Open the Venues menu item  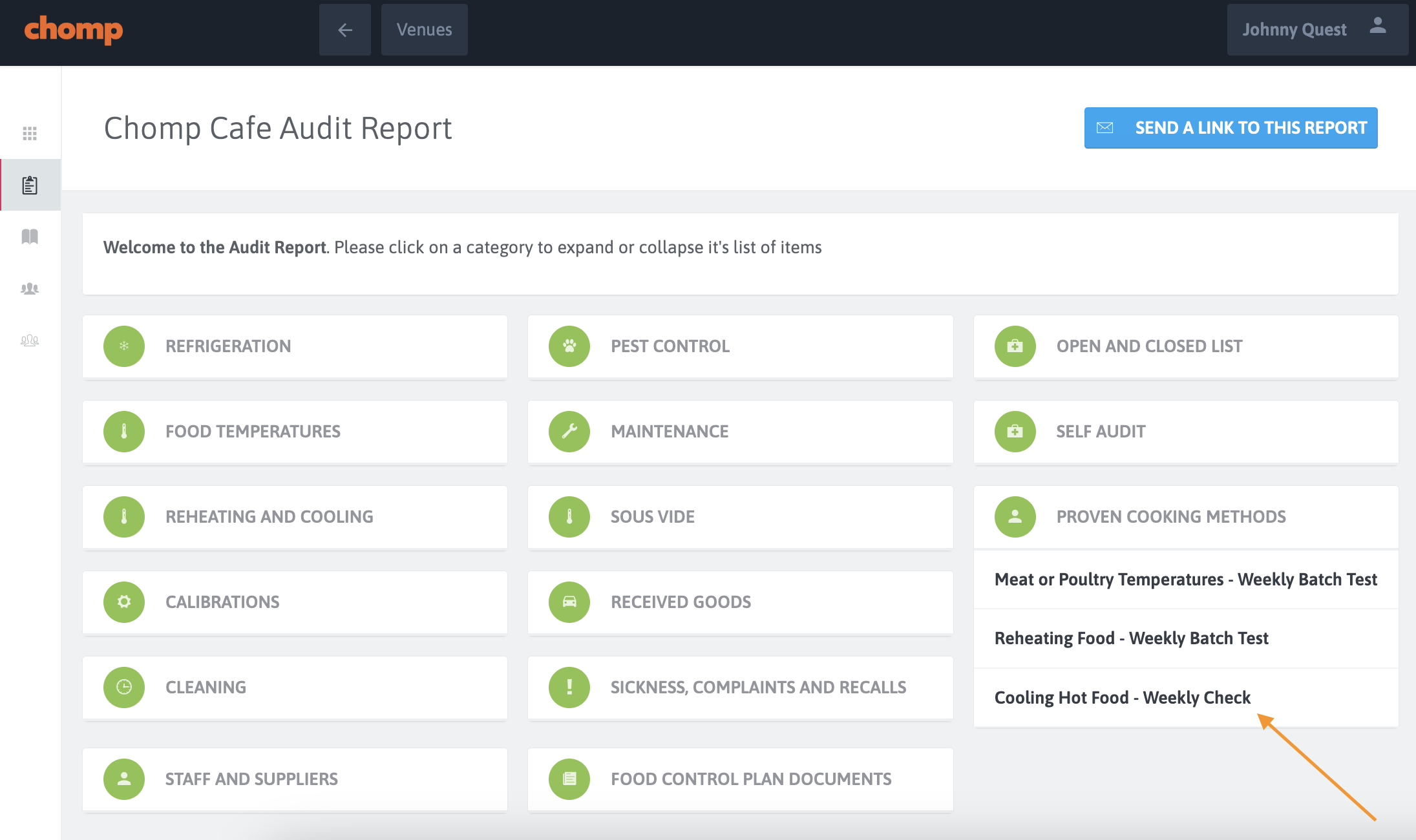tap(424, 30)
